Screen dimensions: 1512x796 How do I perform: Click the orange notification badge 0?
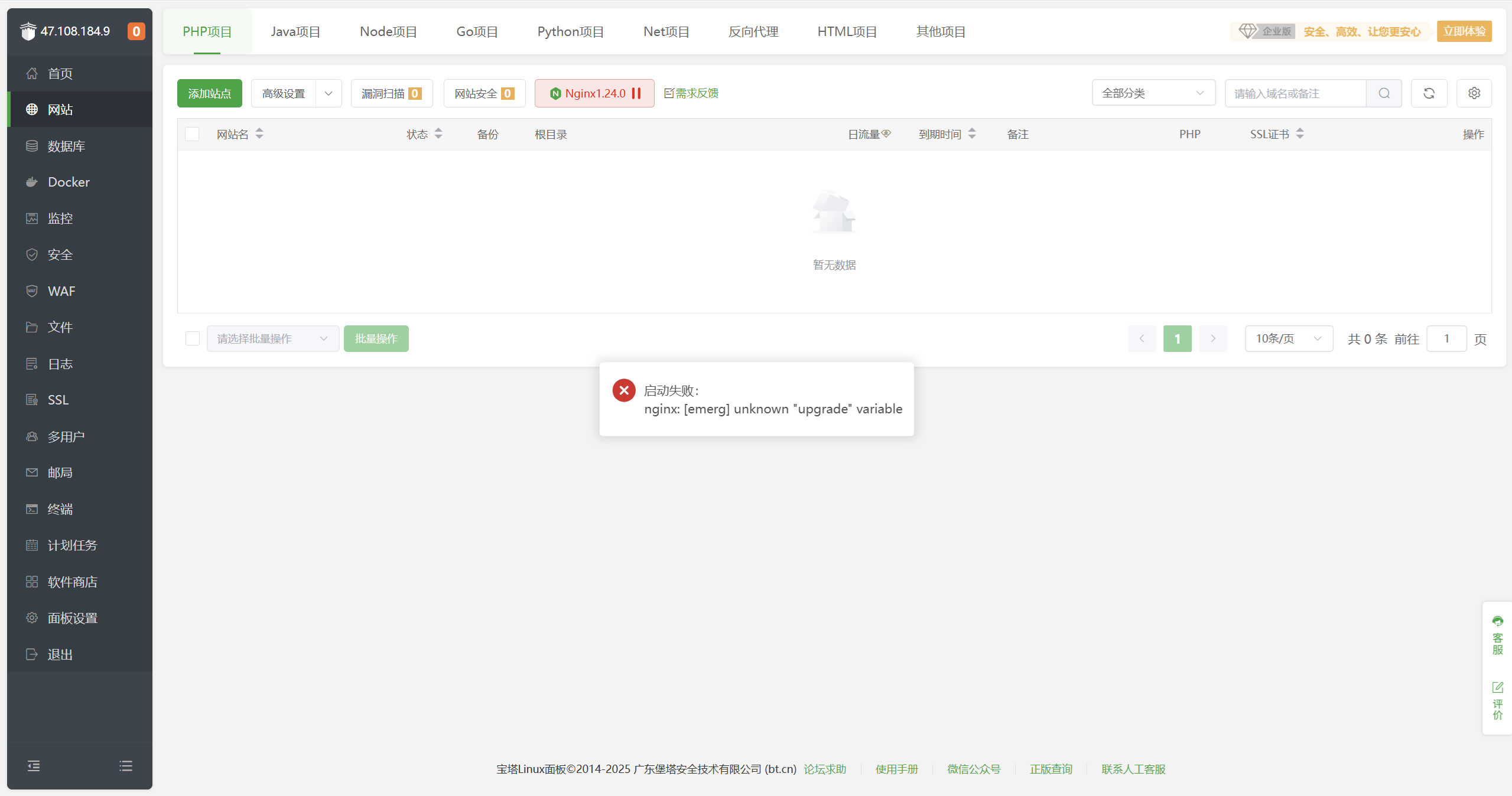[x=136, y=31]
